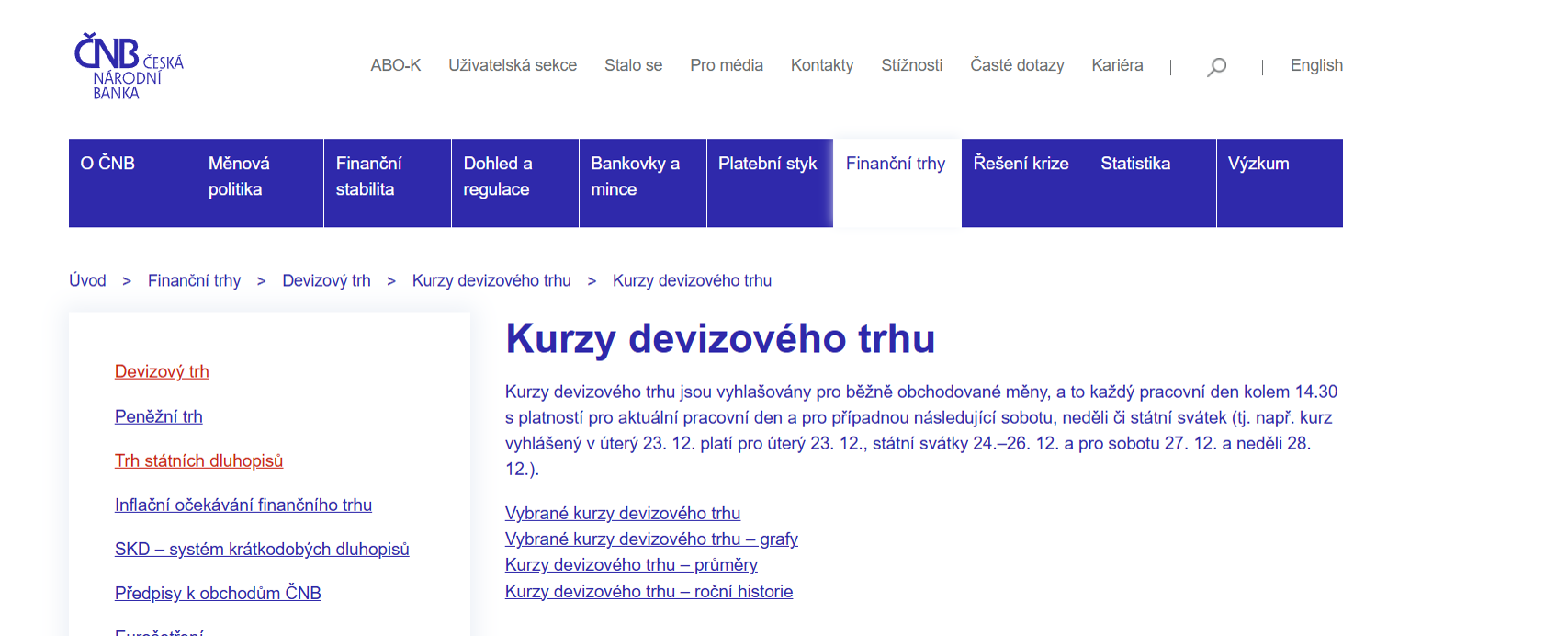Open Pro média section
The image size is (1568, 636).
727,65
